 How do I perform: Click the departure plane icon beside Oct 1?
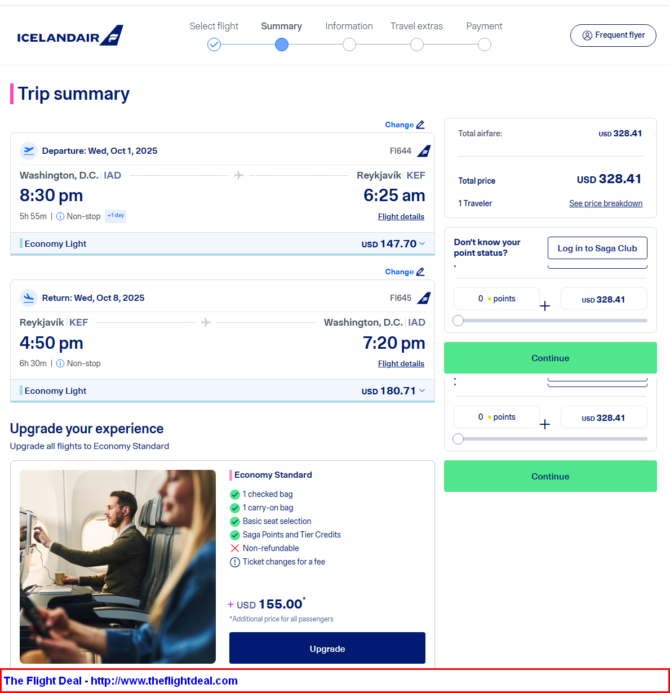pyautogui.click(x=29, y=151)
